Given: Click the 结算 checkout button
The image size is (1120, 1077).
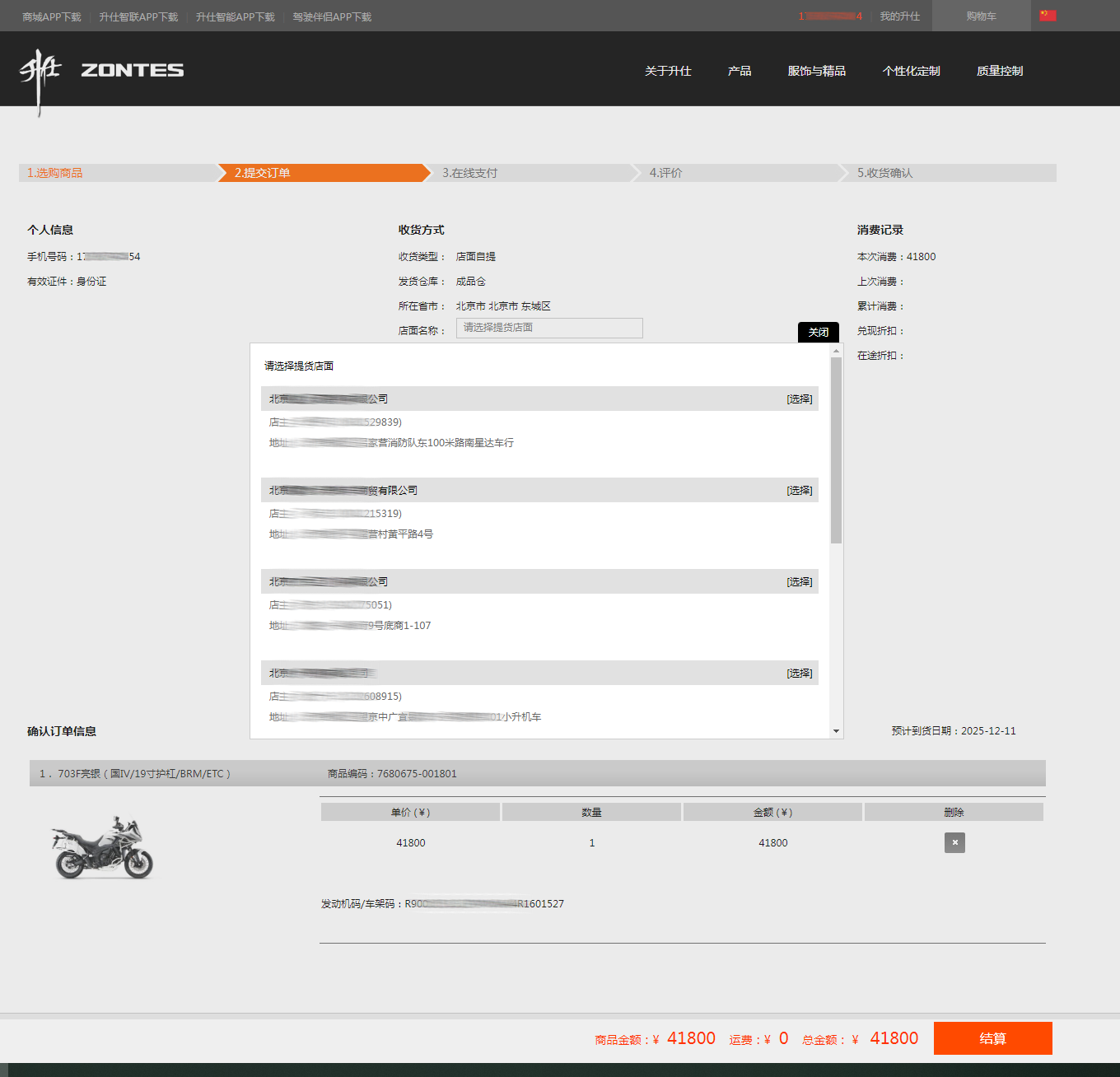Looking at the screenshot, I should [992, 1038].
